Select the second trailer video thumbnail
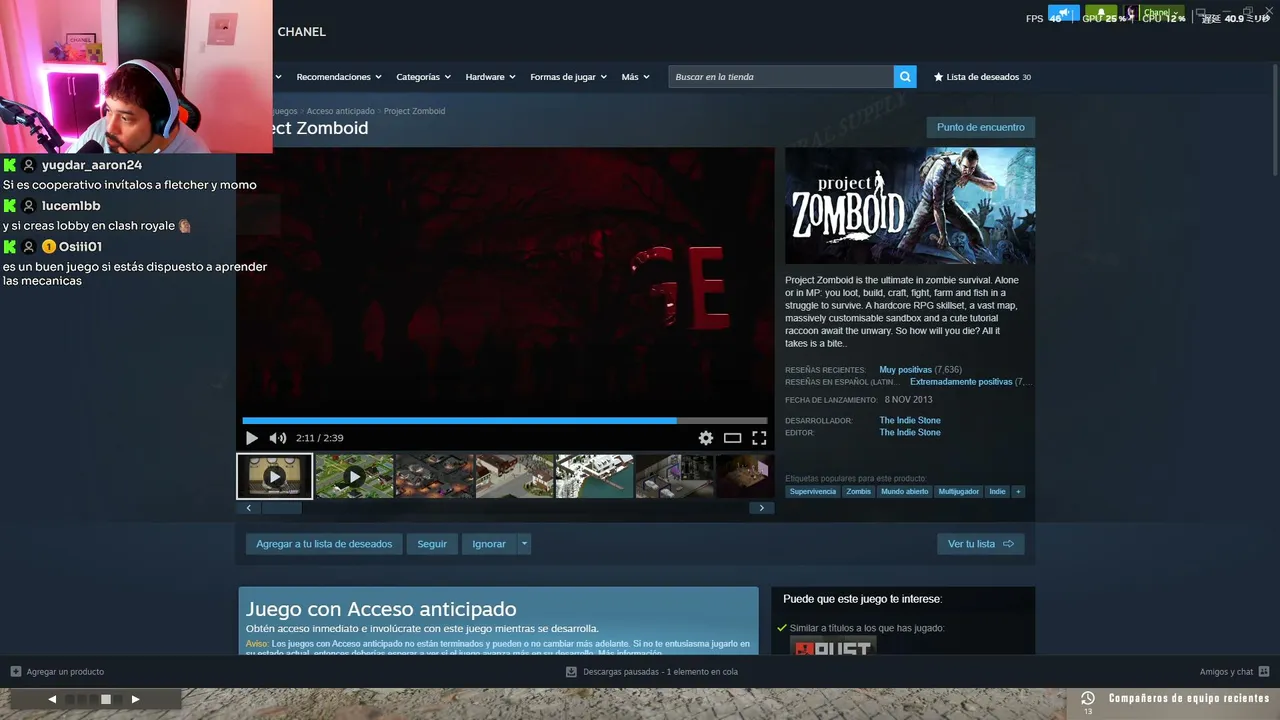Viewport: 1280px width, 720px height. pyautogui.click(x=355, y=476)
